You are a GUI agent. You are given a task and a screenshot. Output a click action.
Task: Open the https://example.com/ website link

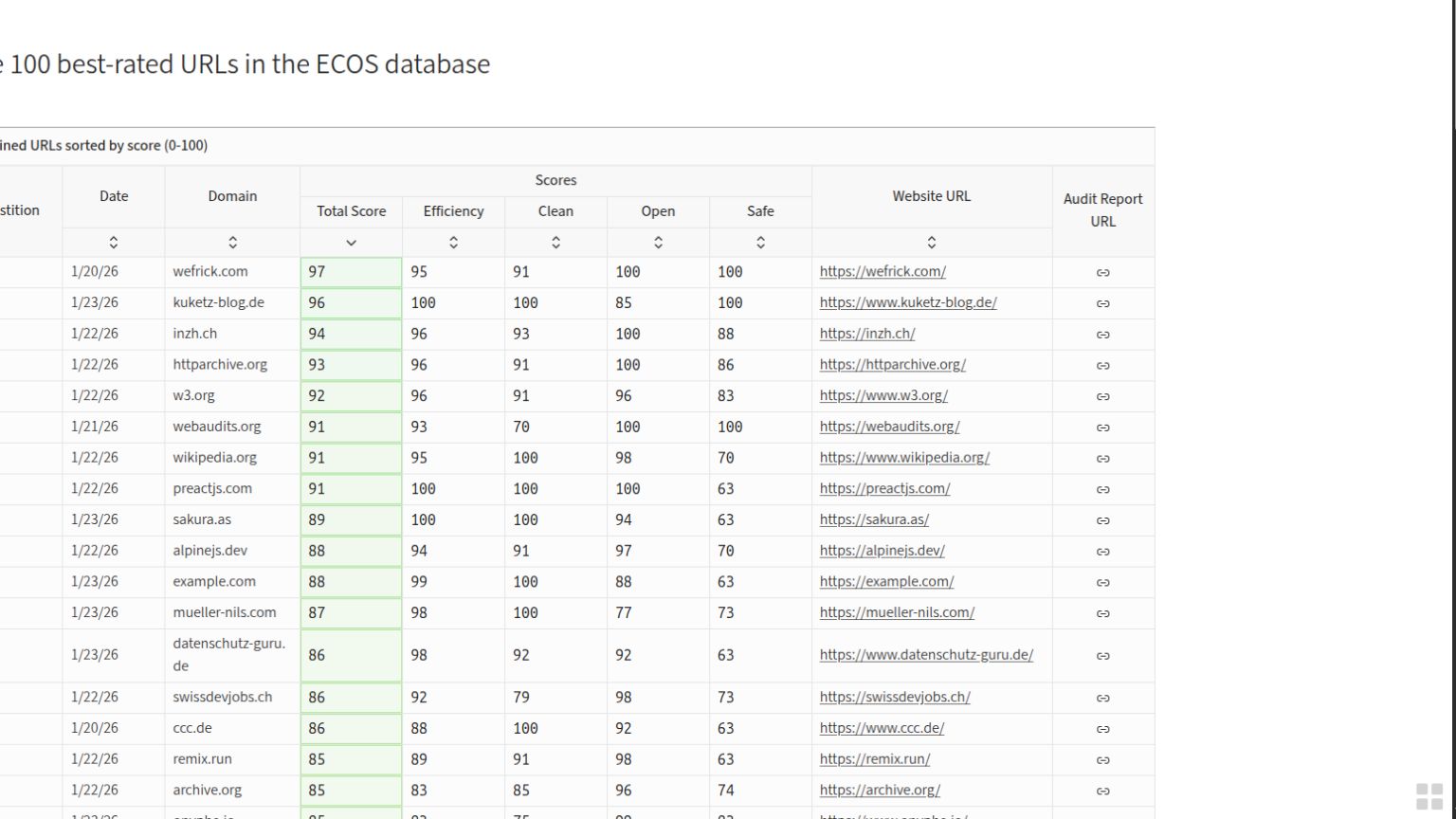[886, 581]
